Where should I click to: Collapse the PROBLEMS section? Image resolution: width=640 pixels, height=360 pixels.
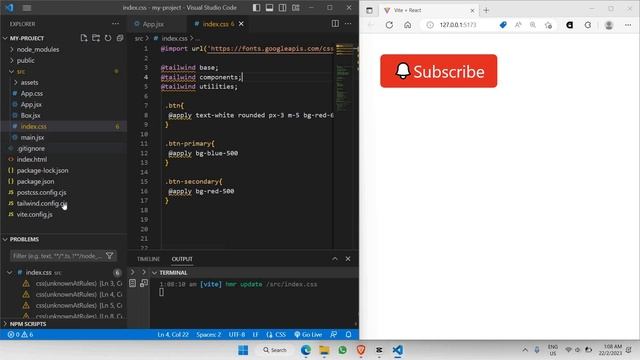pyautogui.click(x=24, y=239)
